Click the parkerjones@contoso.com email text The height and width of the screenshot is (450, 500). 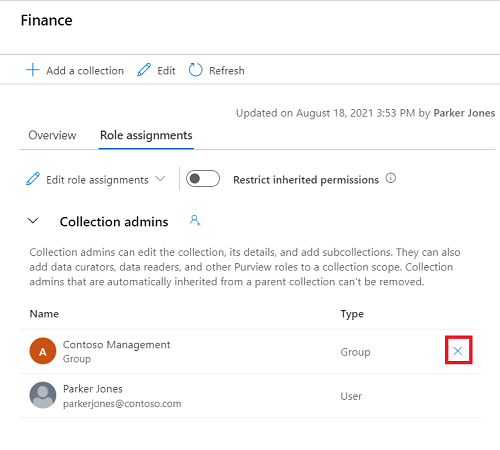[122, 404]
